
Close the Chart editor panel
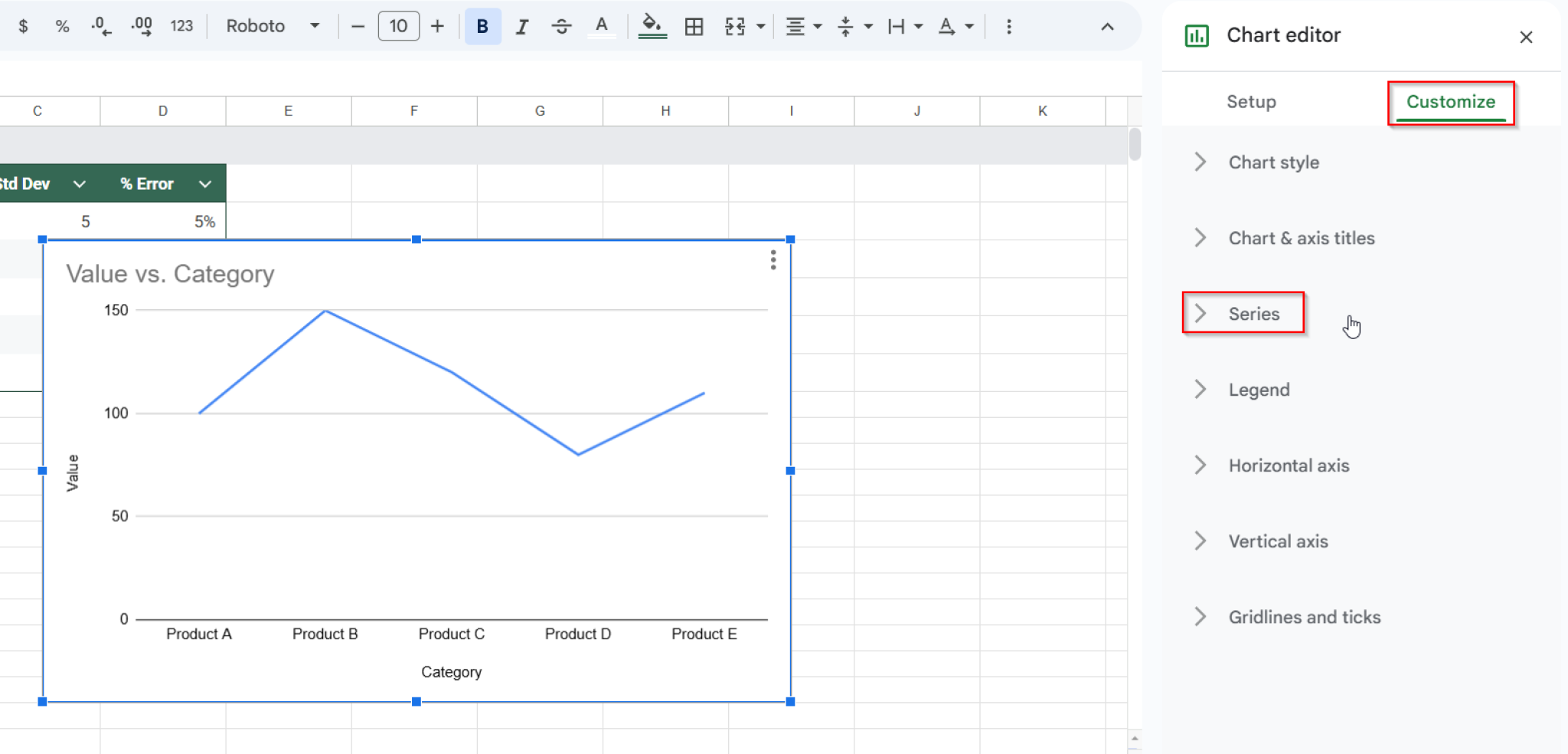pos(1526,36)
